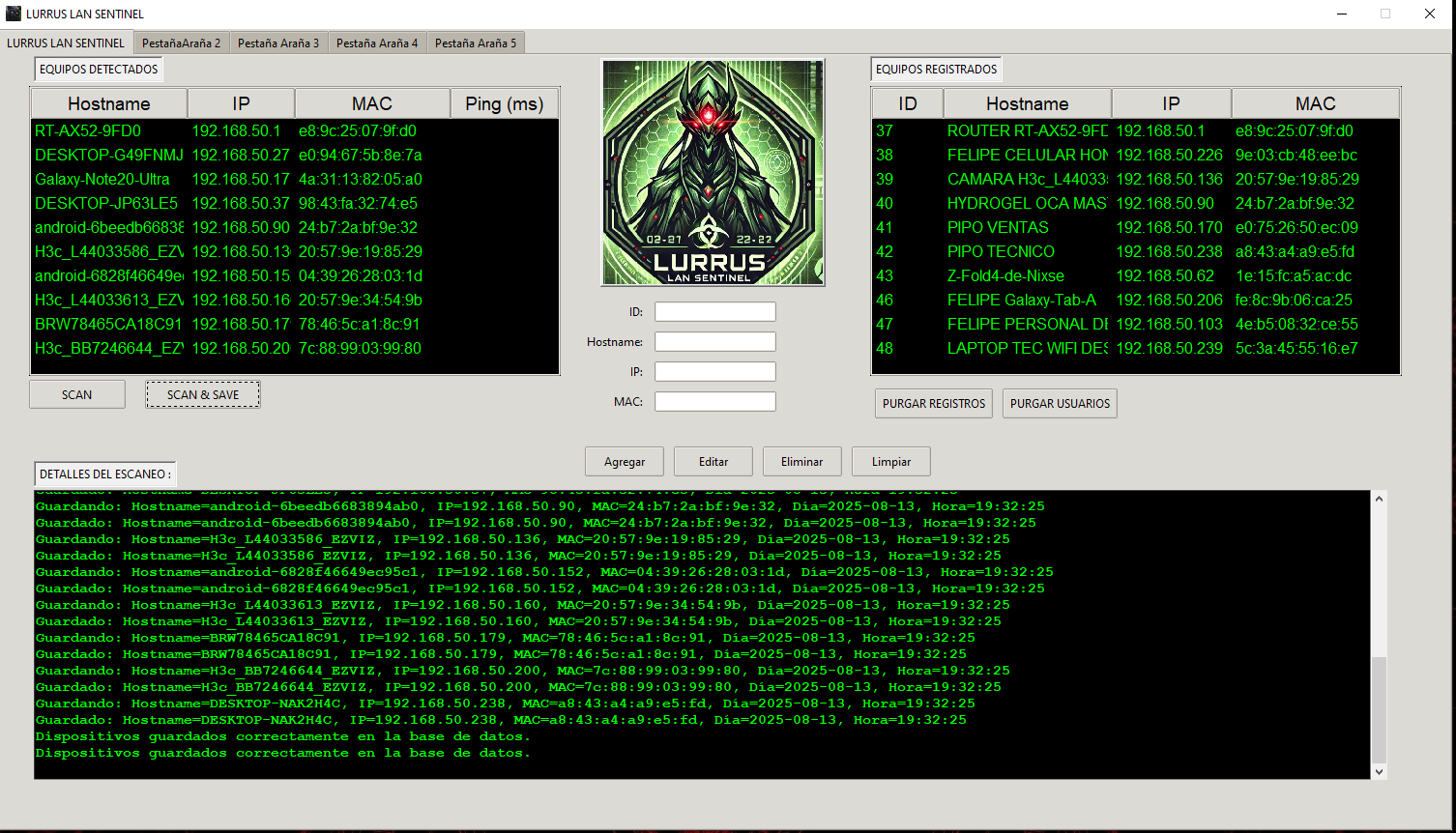Click the PURGAR USUARIOS button
This screenshot has height=833, width=1456.
(x=1060, y=404)
